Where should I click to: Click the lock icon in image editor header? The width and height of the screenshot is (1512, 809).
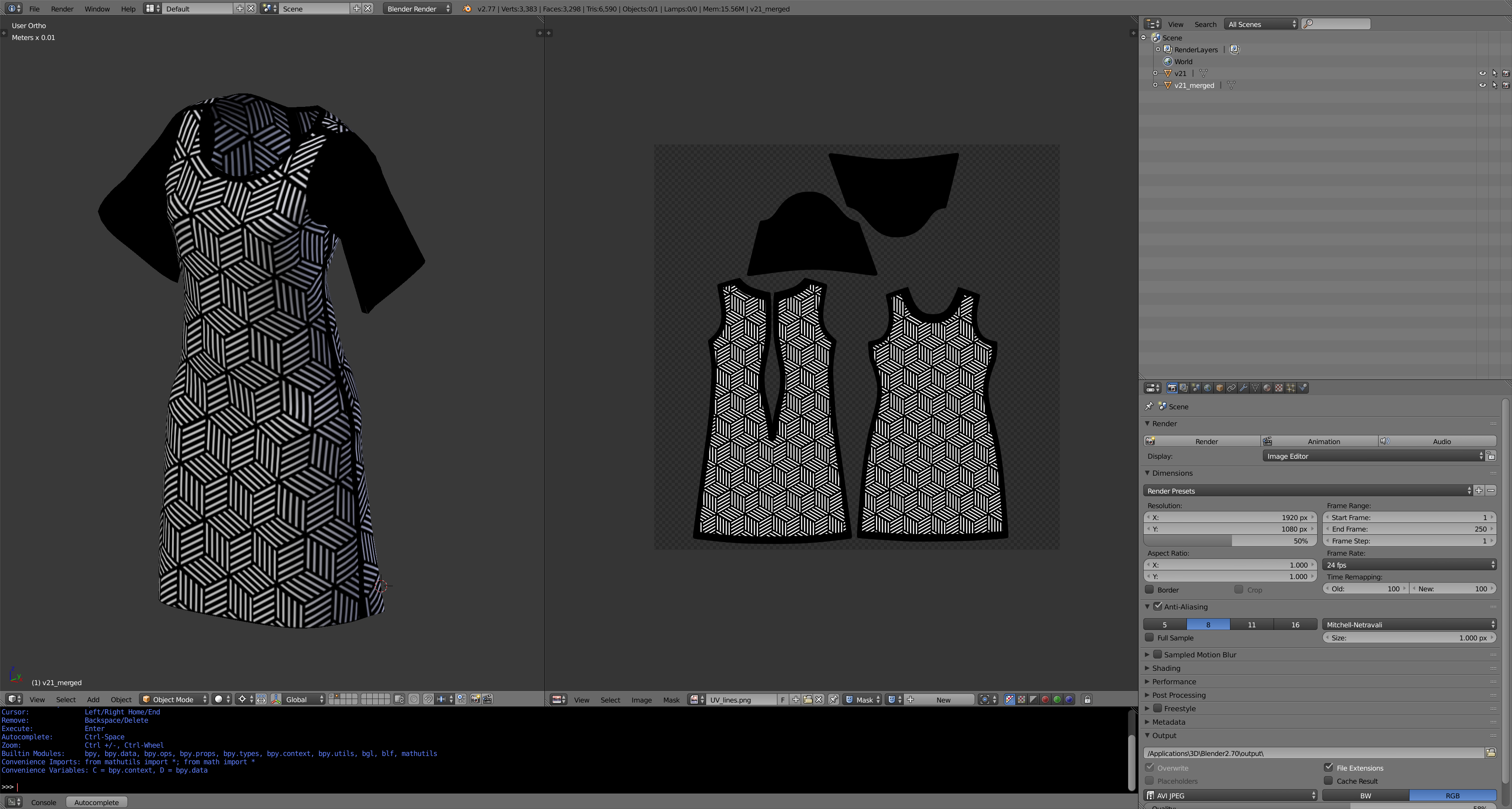point(1087,699)
